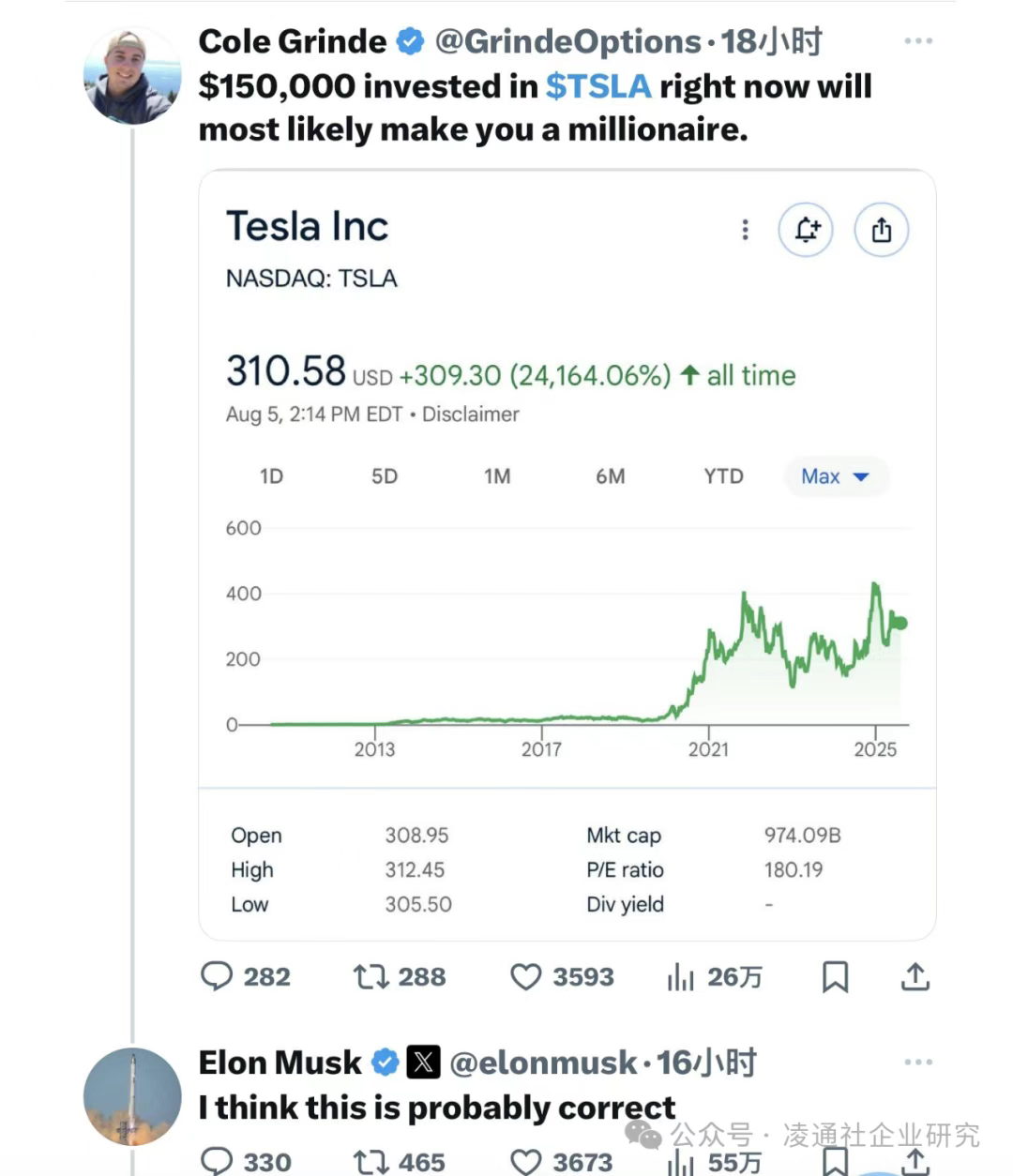Click the Disclaimer link under the price
The width and height of the screenshot is (1013, 1176).
470,415
